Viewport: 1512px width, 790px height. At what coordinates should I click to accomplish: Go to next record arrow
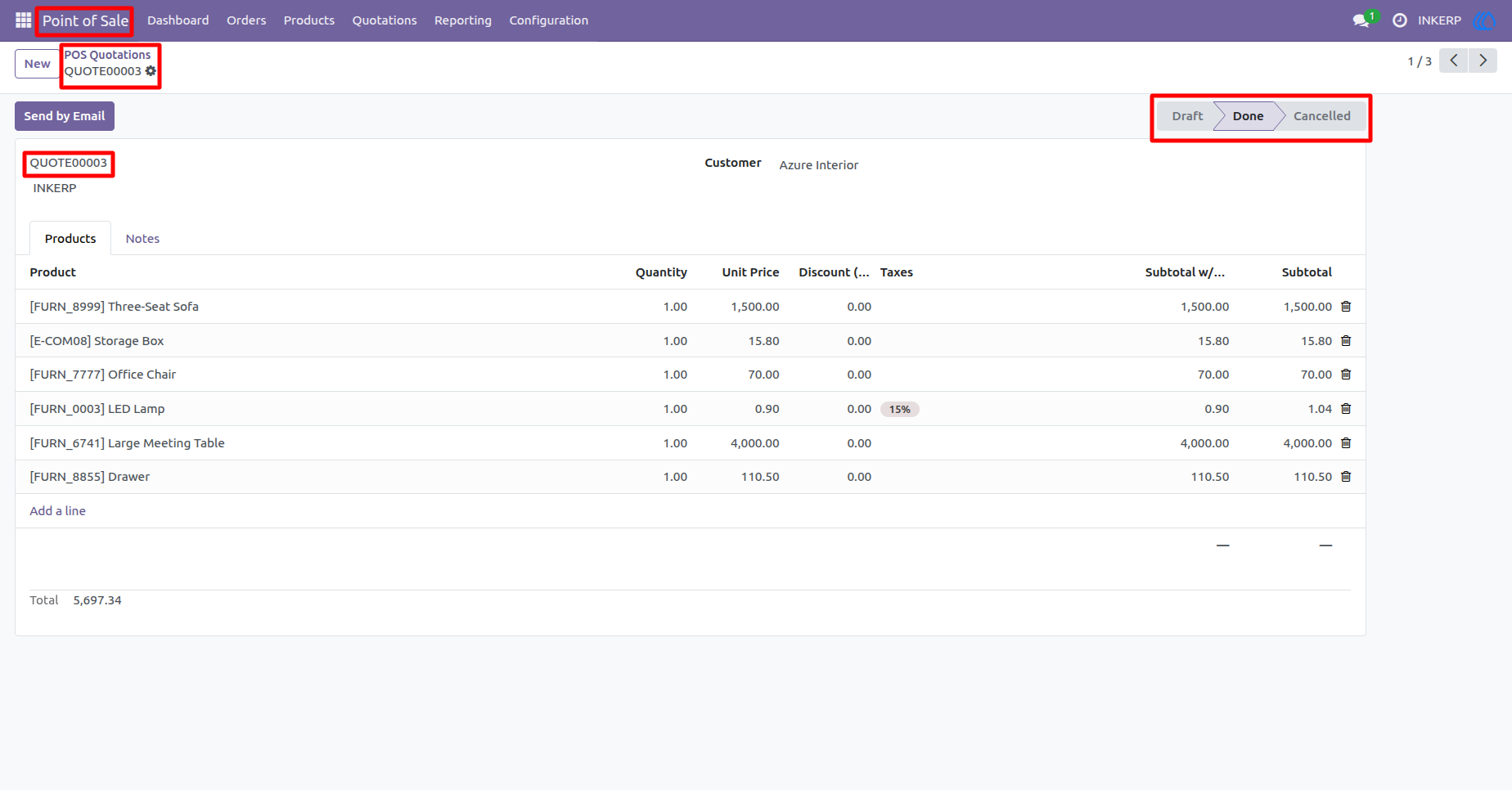click(x=1483, y=61)
